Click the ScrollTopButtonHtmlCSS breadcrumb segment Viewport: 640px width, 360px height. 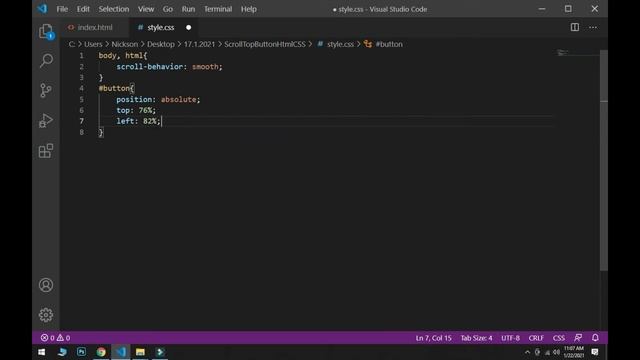(264, 44)
